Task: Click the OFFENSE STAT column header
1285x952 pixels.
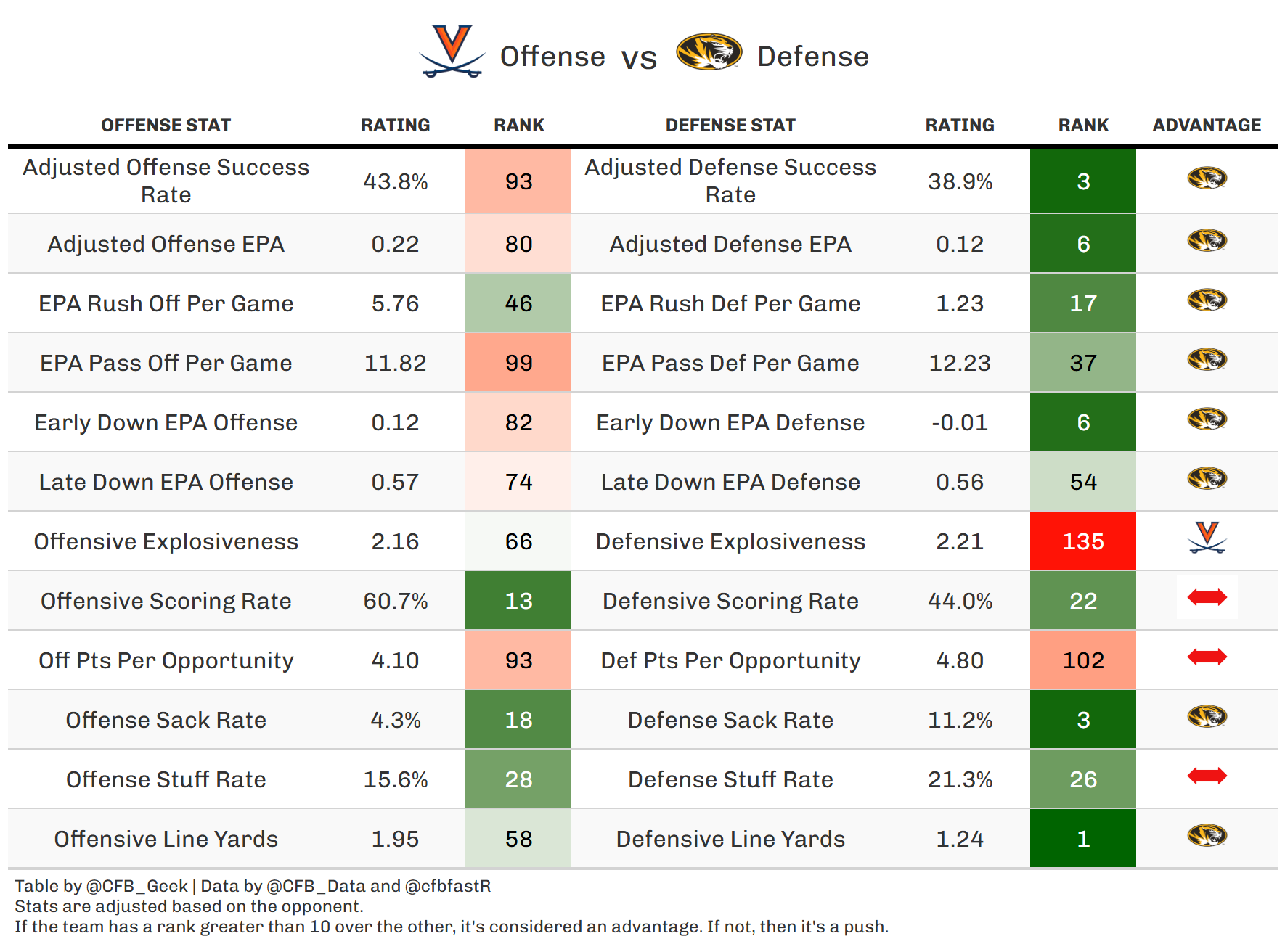Action: click(x=166, y=126)
